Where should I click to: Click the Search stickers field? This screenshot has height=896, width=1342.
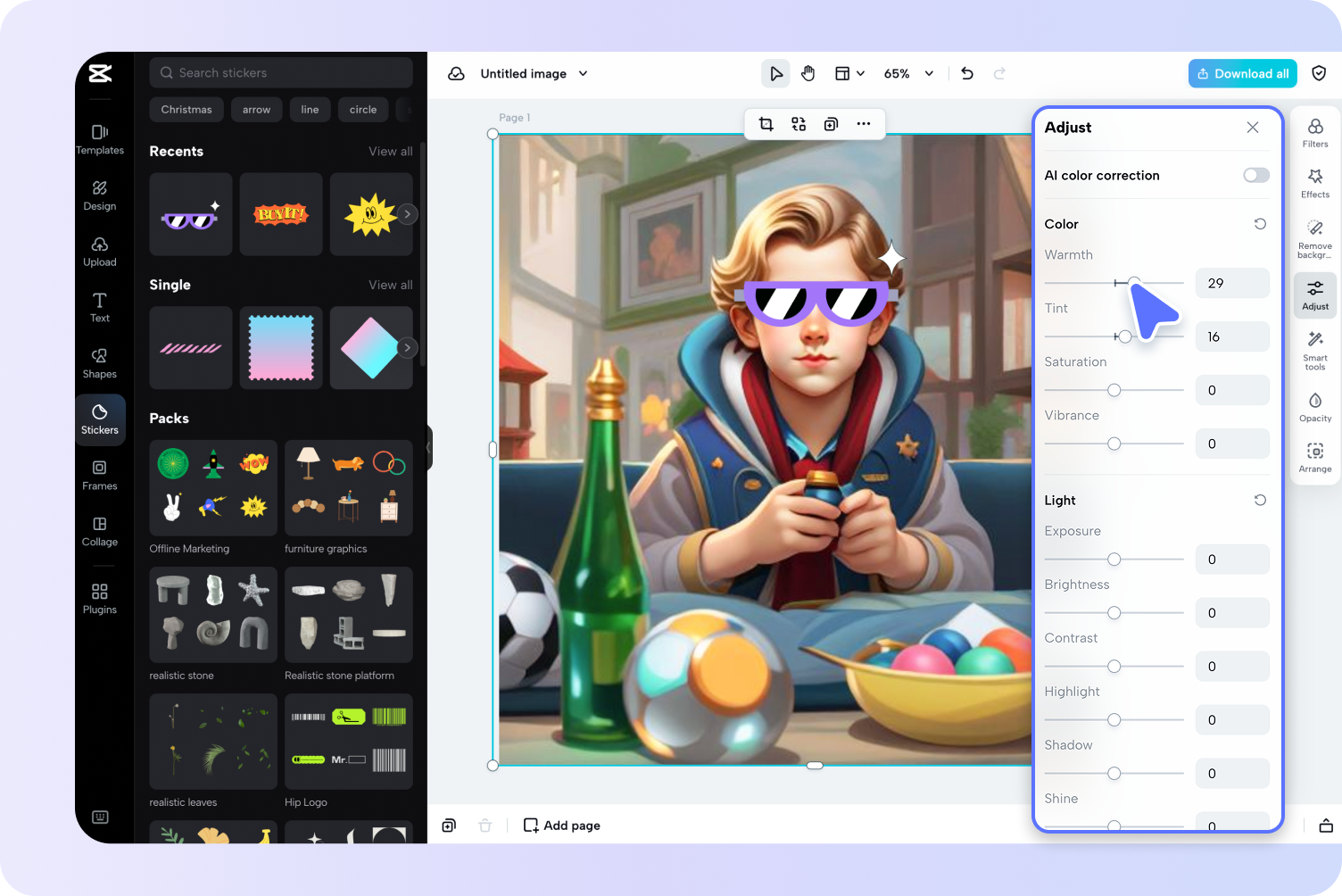[281, 73]
